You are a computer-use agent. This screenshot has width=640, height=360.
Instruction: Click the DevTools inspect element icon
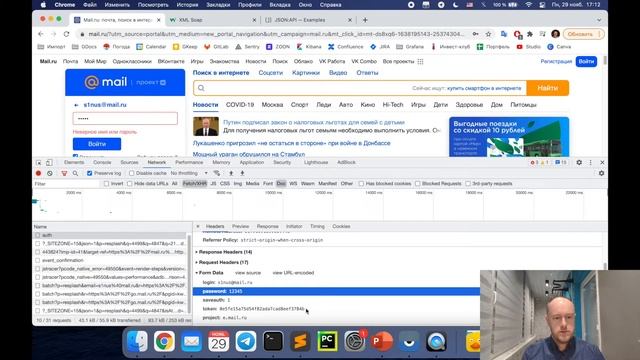point(38,162)
